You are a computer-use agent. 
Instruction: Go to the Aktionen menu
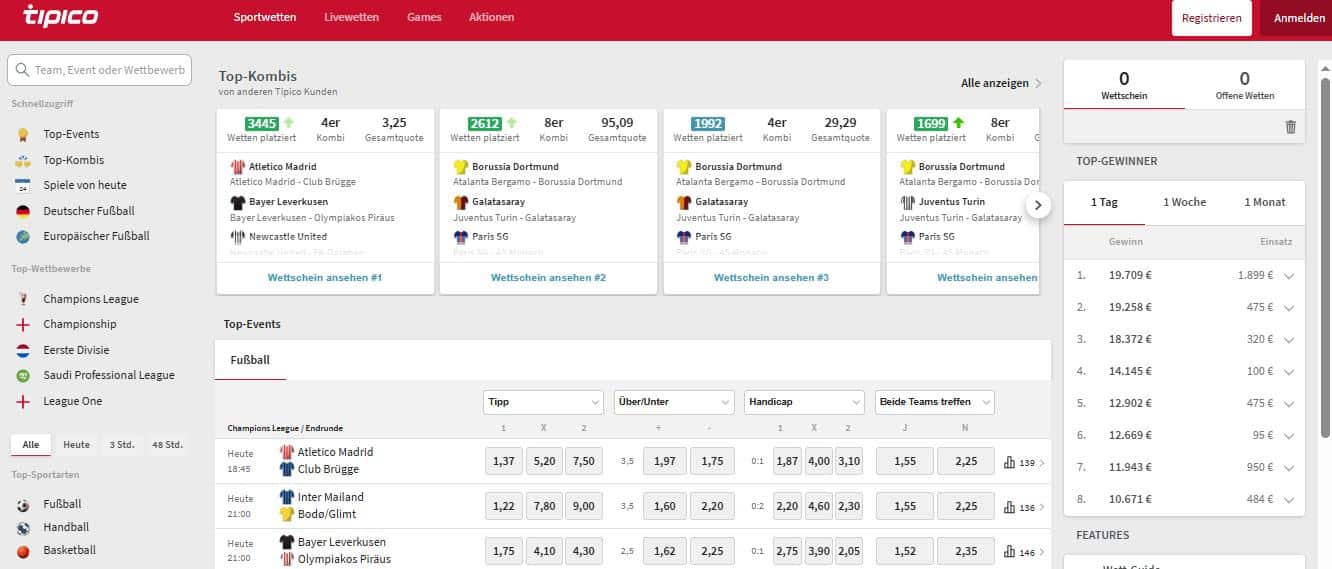click(492, 18)
